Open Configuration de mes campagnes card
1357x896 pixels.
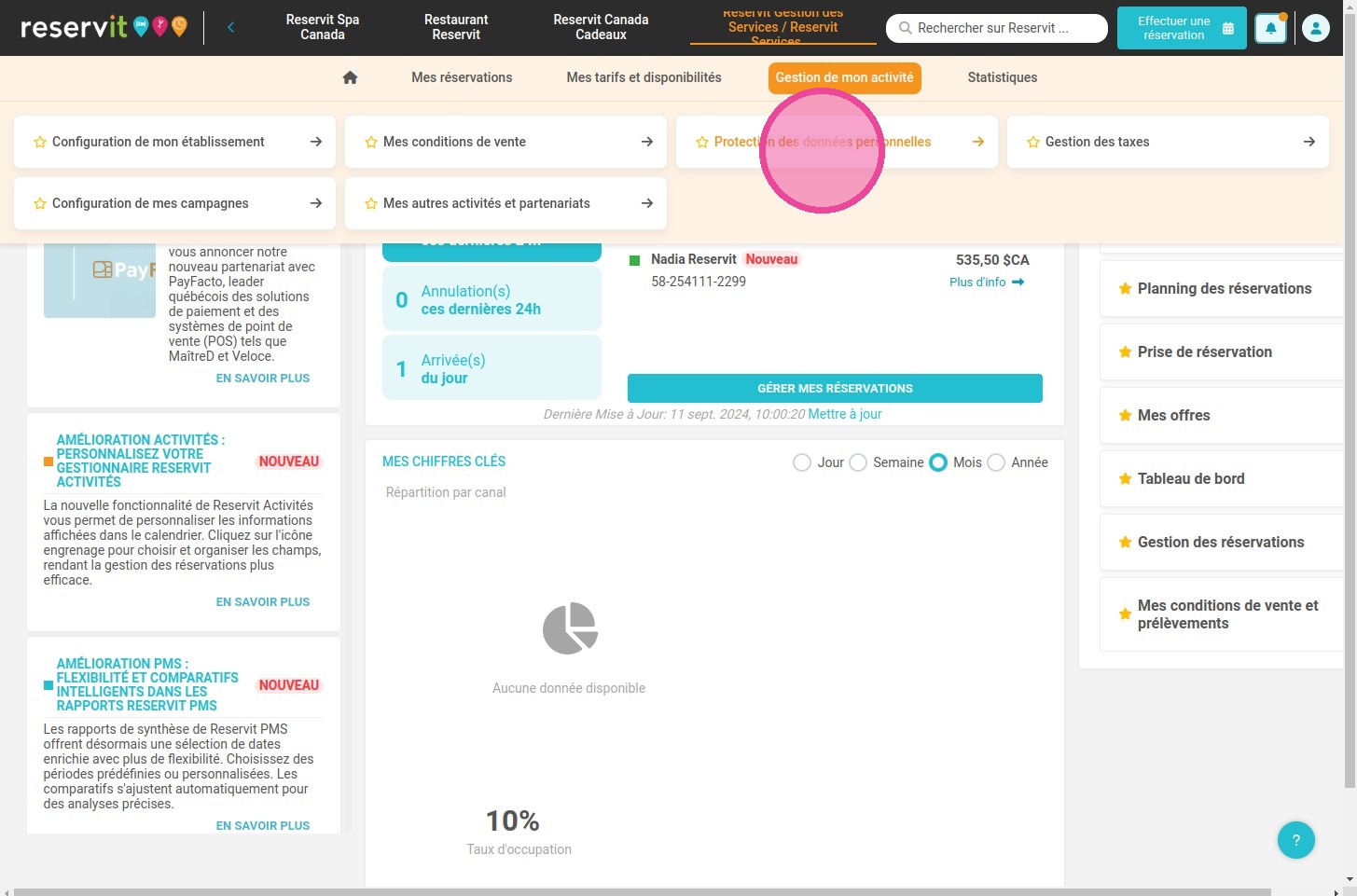[x=174, y=203]
